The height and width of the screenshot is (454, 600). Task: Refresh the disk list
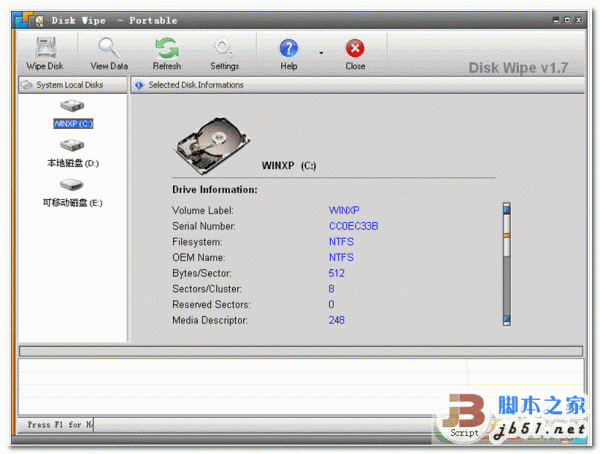coord(167,47)
